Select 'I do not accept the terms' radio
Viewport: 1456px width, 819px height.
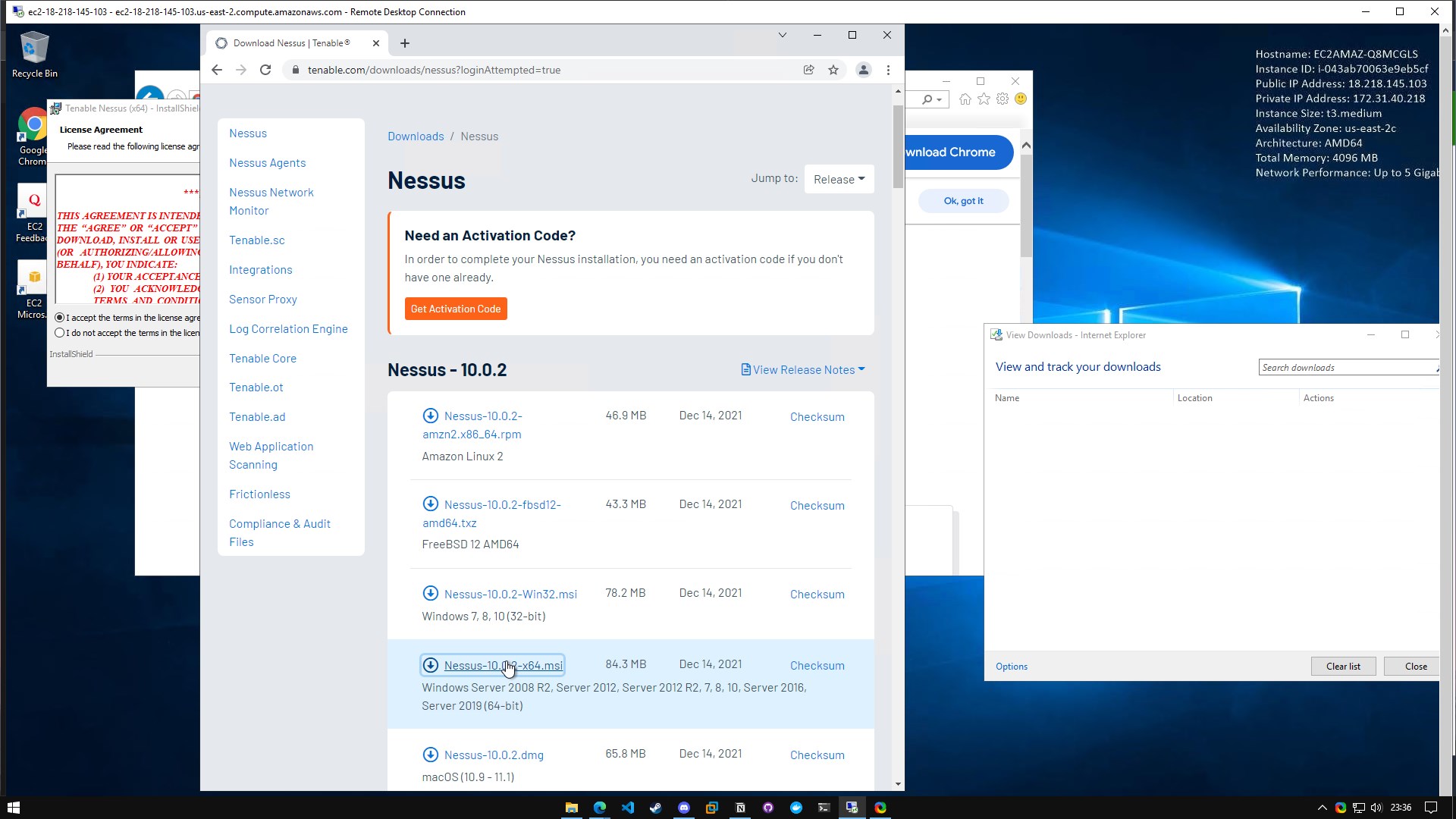[x=60, y=333]
